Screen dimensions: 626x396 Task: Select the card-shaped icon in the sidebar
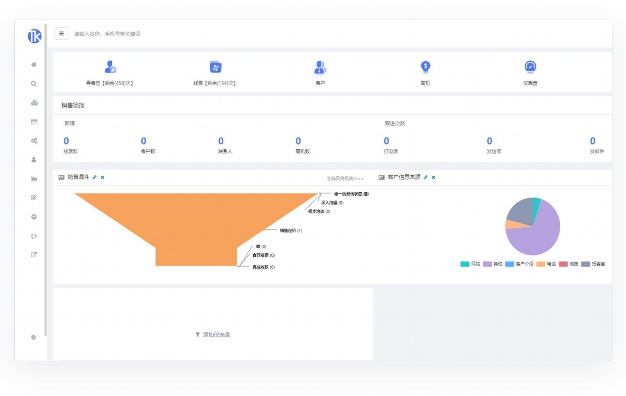point(34,121)
